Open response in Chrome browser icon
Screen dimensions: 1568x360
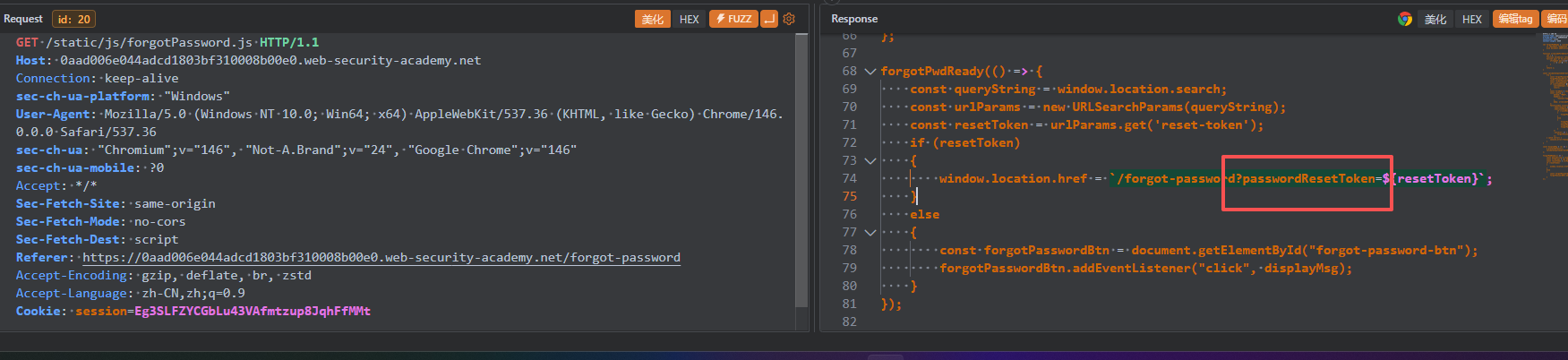[1405, 19]
